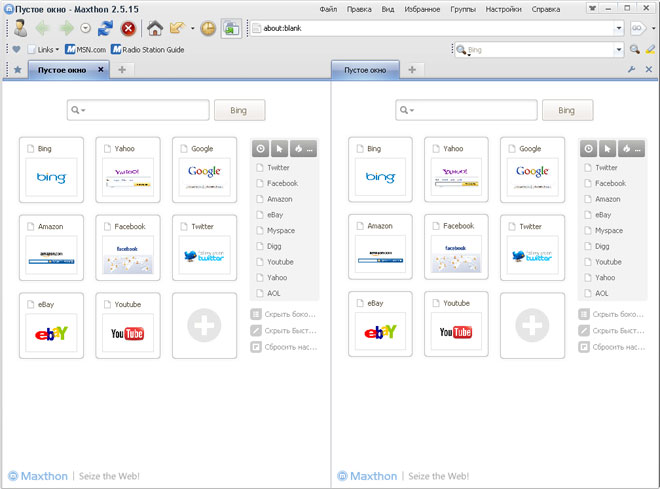
Task: Go back with the green left arrow
Action: [43, 28]
